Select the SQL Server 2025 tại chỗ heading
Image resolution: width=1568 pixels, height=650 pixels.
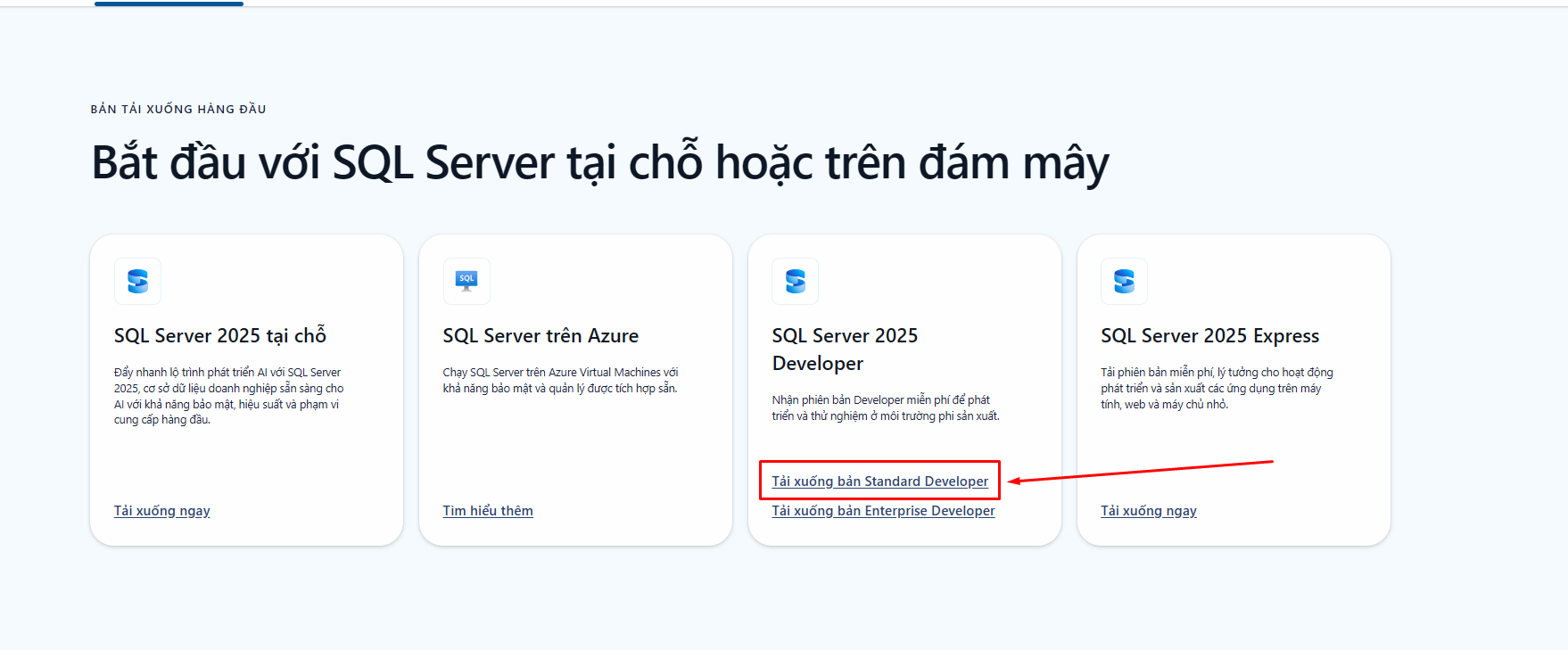(220, 335)
